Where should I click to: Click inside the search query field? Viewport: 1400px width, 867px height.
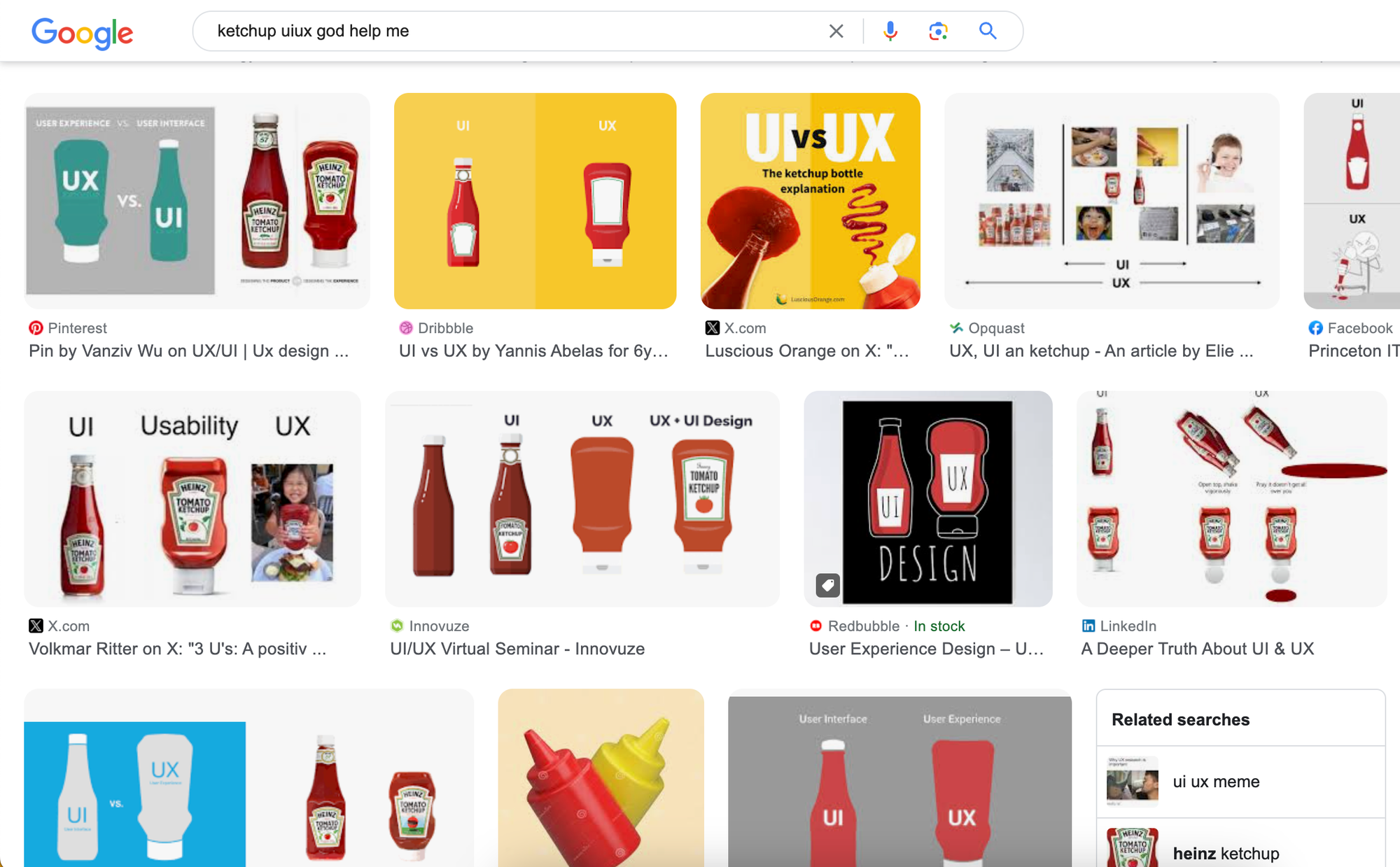point(490,31)
